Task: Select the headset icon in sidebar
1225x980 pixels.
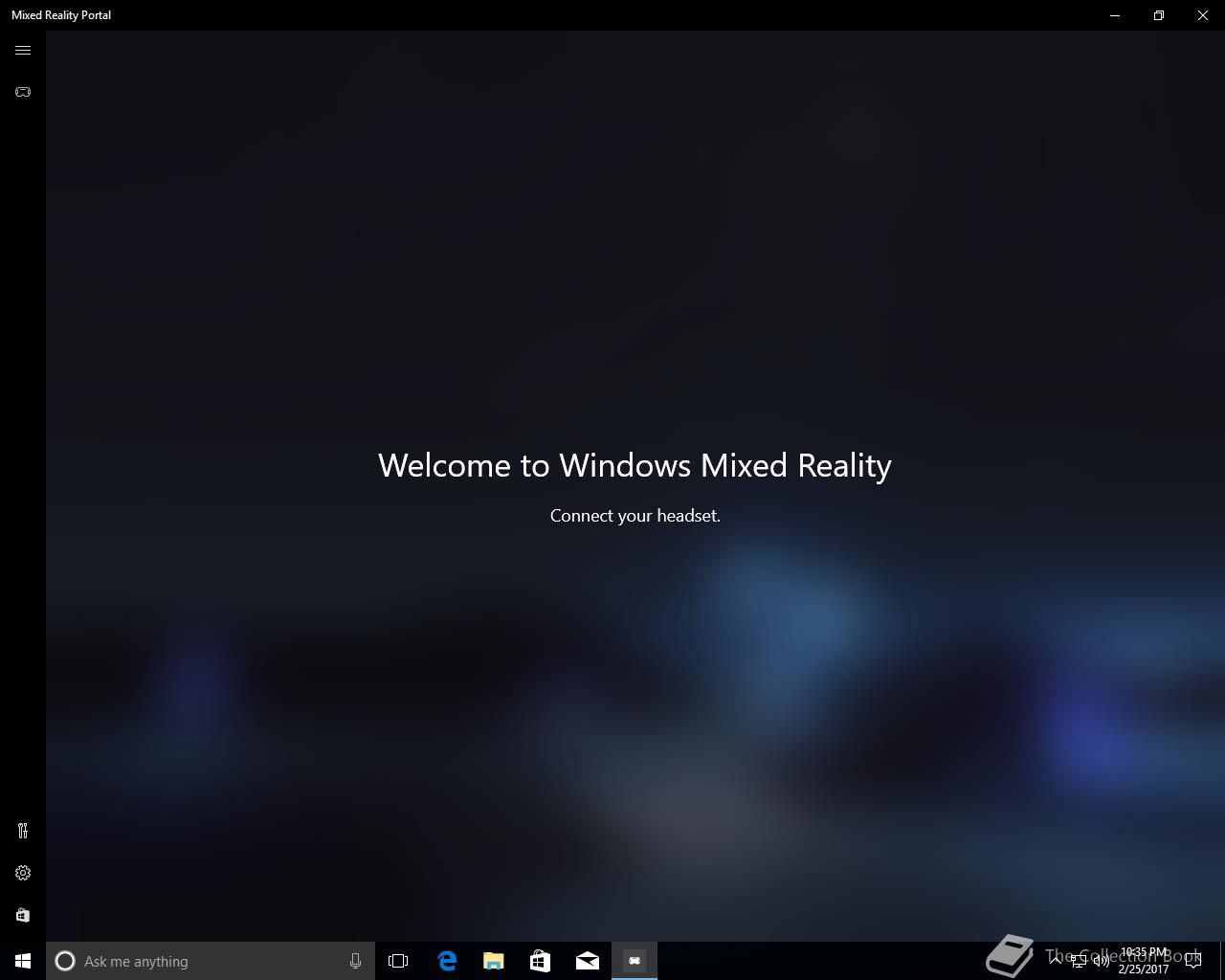Action: click(23, 92)
